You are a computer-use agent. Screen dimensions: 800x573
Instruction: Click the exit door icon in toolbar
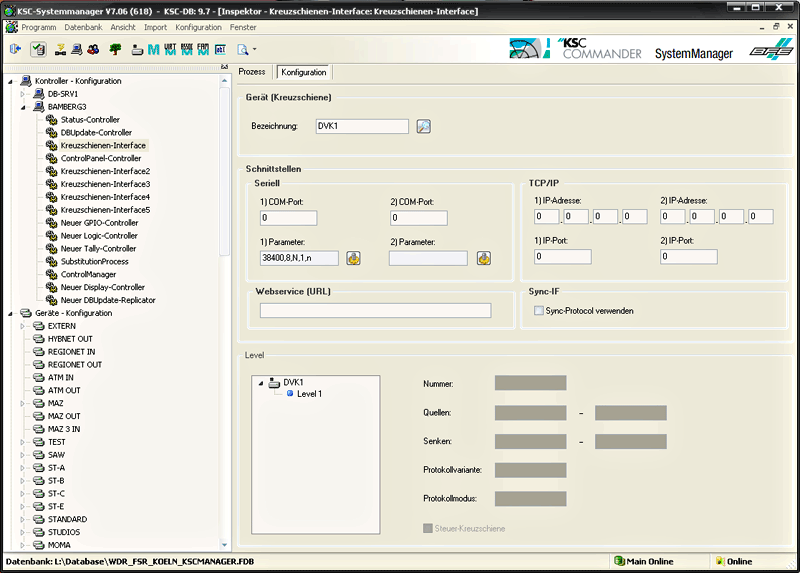pyautogui.click(x=15, y=48)
